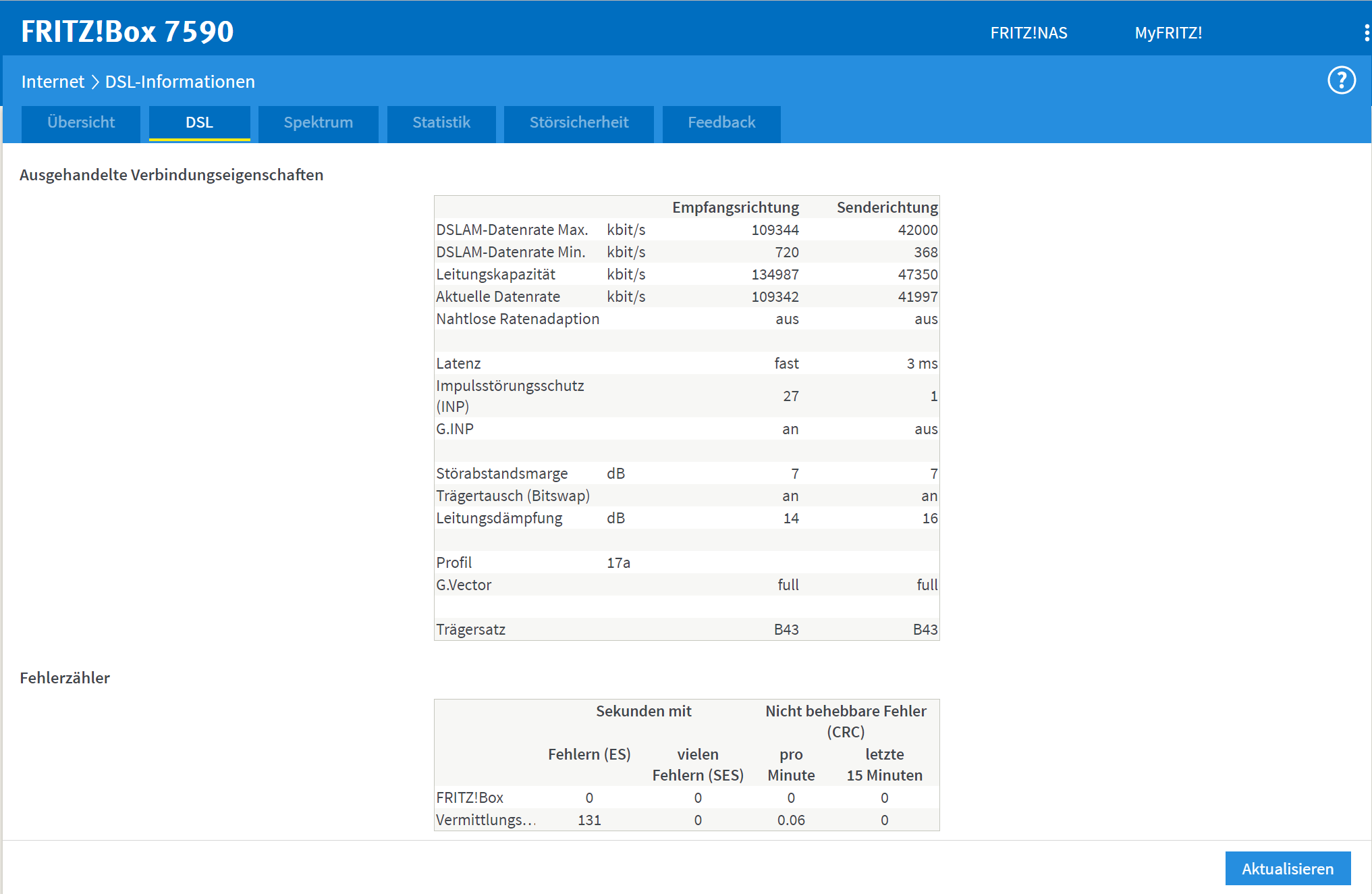The image size is (1372, 894).
Task: Click the Empfangsrichtung column header
Action: pyautogui.click(x=735, y=207)
